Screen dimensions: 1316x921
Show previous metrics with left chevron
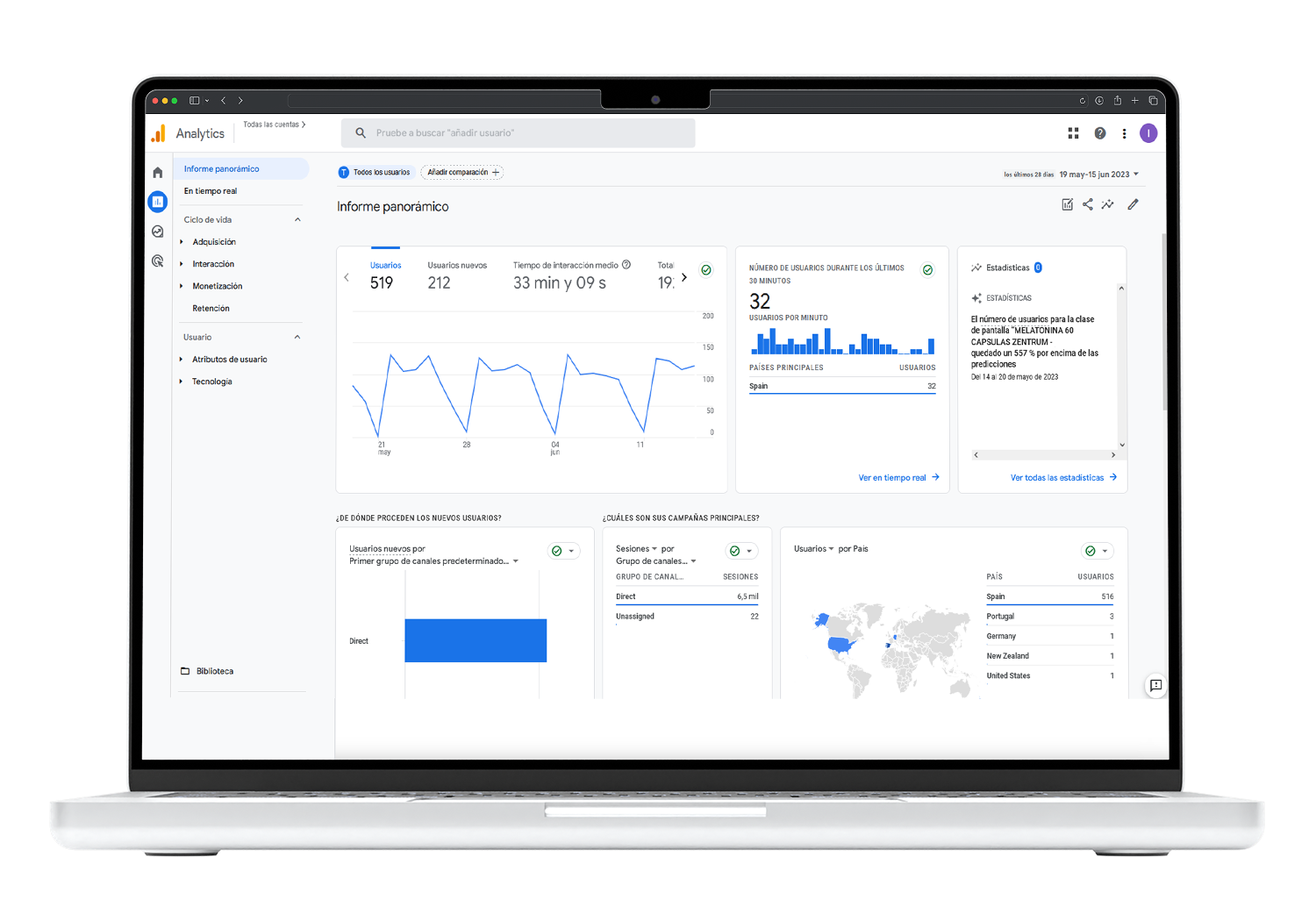pos(347,277)
